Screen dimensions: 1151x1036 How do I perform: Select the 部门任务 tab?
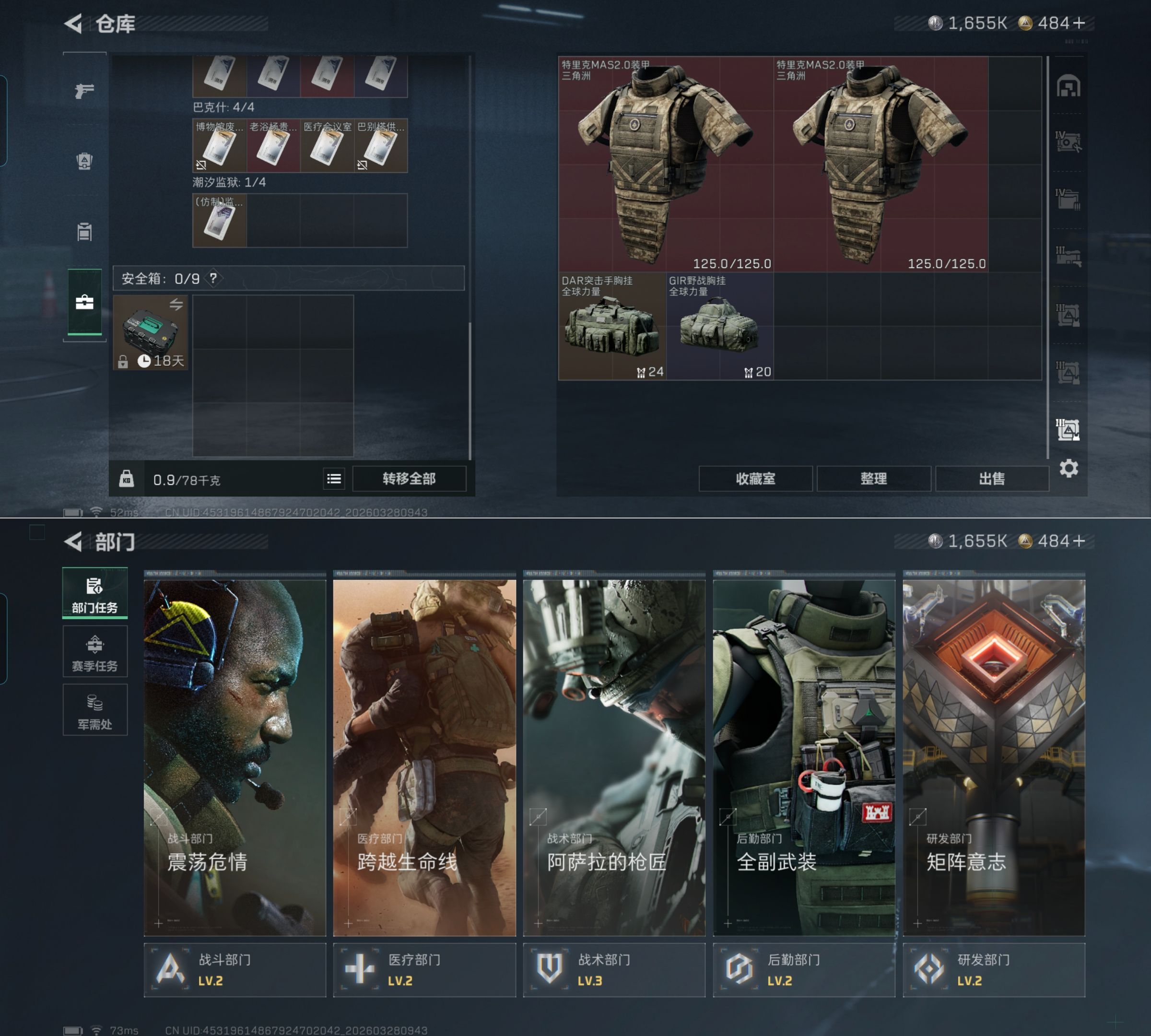point(94,594)
